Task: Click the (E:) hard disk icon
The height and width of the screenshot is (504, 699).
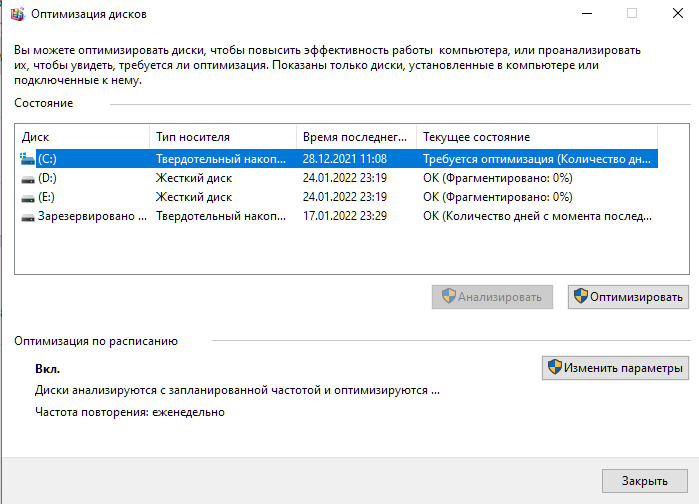Action: (x=27, y=196)
